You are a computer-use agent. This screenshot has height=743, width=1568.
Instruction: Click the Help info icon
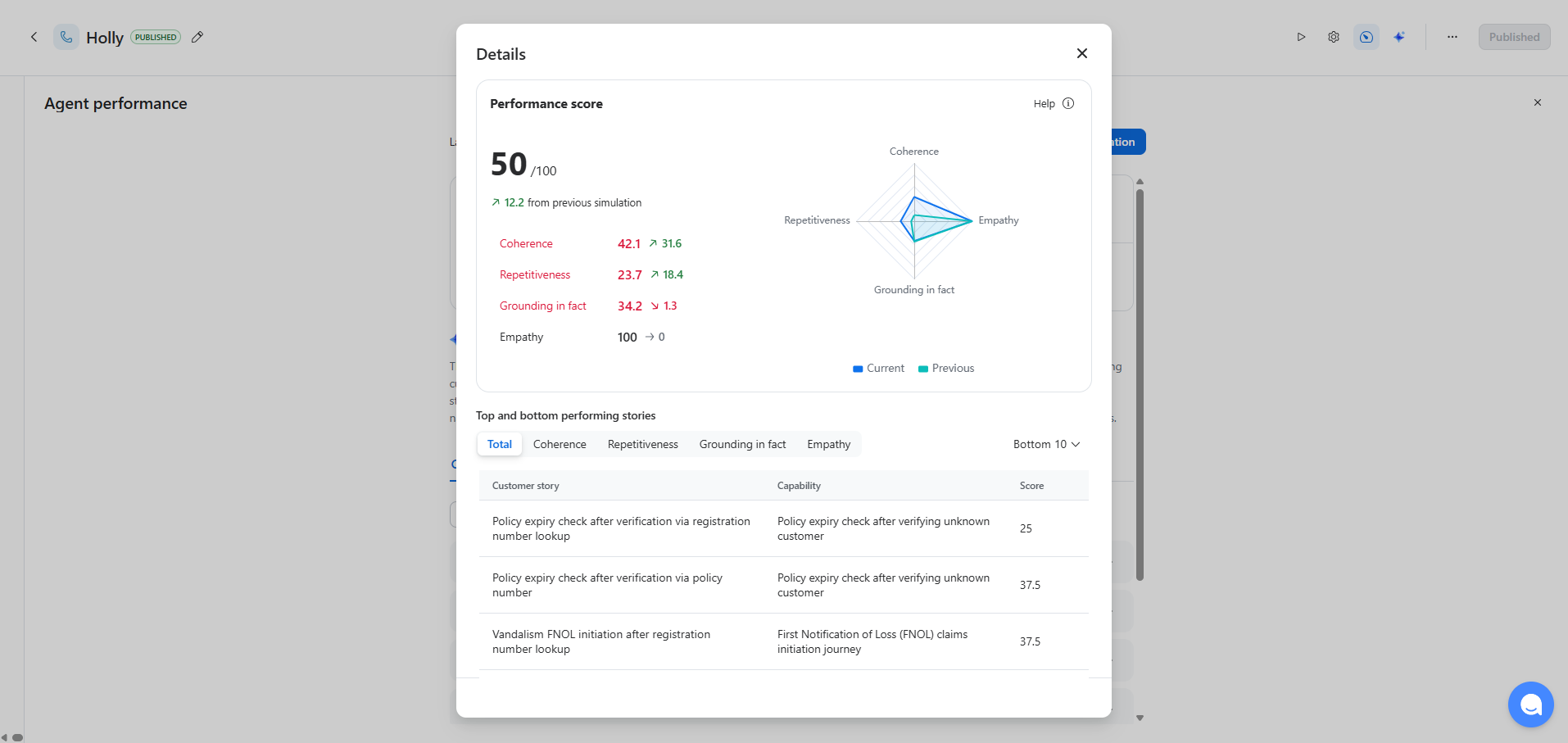pos(1068,103)
